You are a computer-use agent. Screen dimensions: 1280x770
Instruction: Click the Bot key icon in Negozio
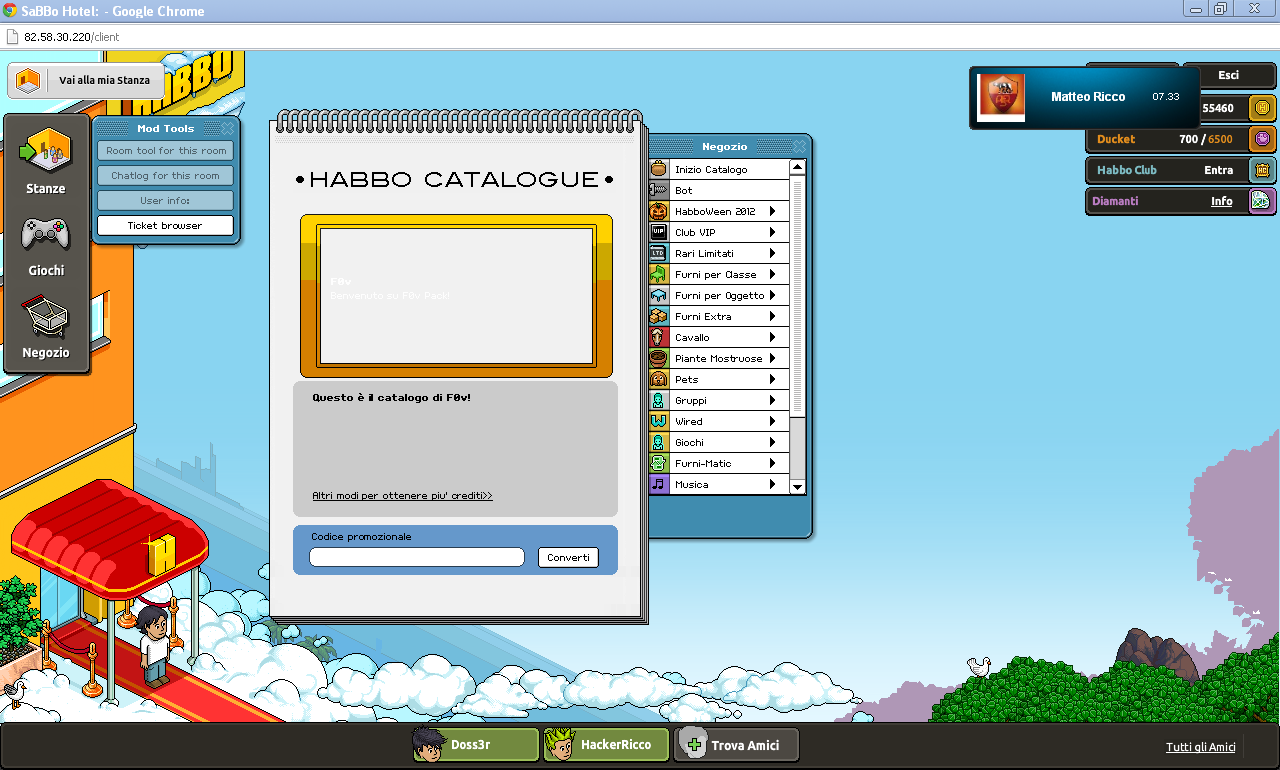click(x=658, y=190)
